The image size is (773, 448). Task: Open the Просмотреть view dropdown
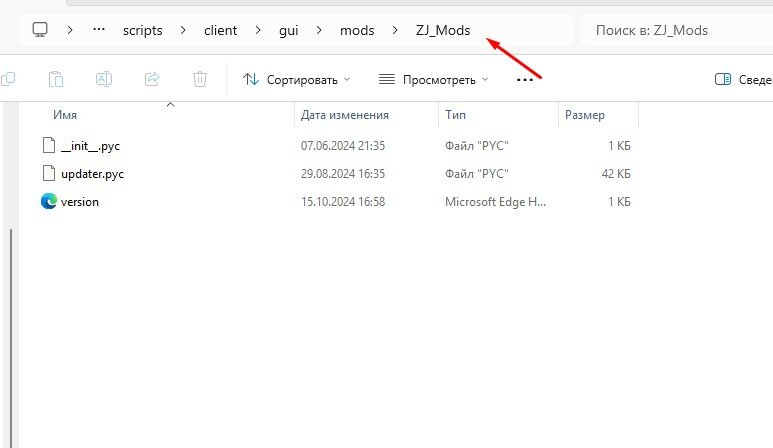433,79
